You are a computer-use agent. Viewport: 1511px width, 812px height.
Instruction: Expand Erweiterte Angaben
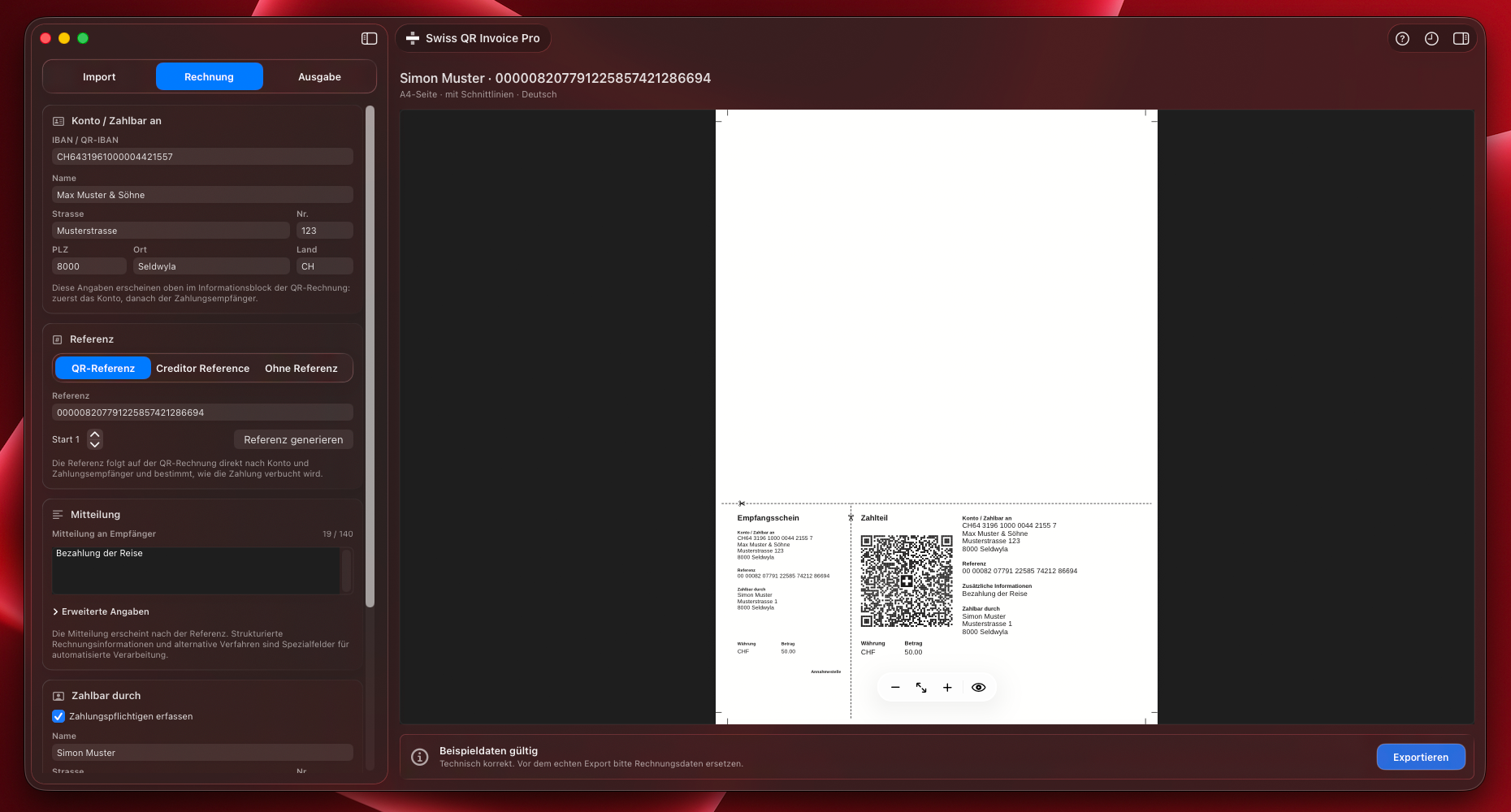click(101, 611)
